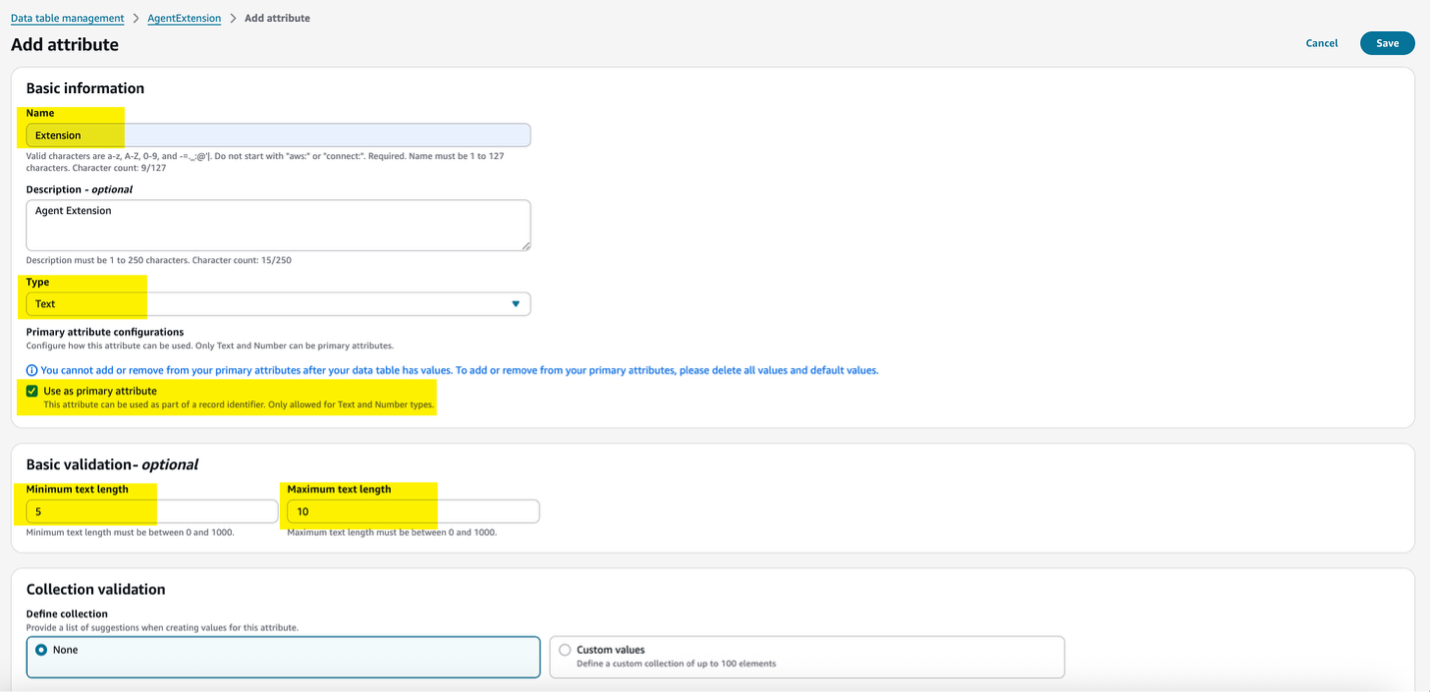
Task: Click into the Description text area
Action: (x=278, y=225)
